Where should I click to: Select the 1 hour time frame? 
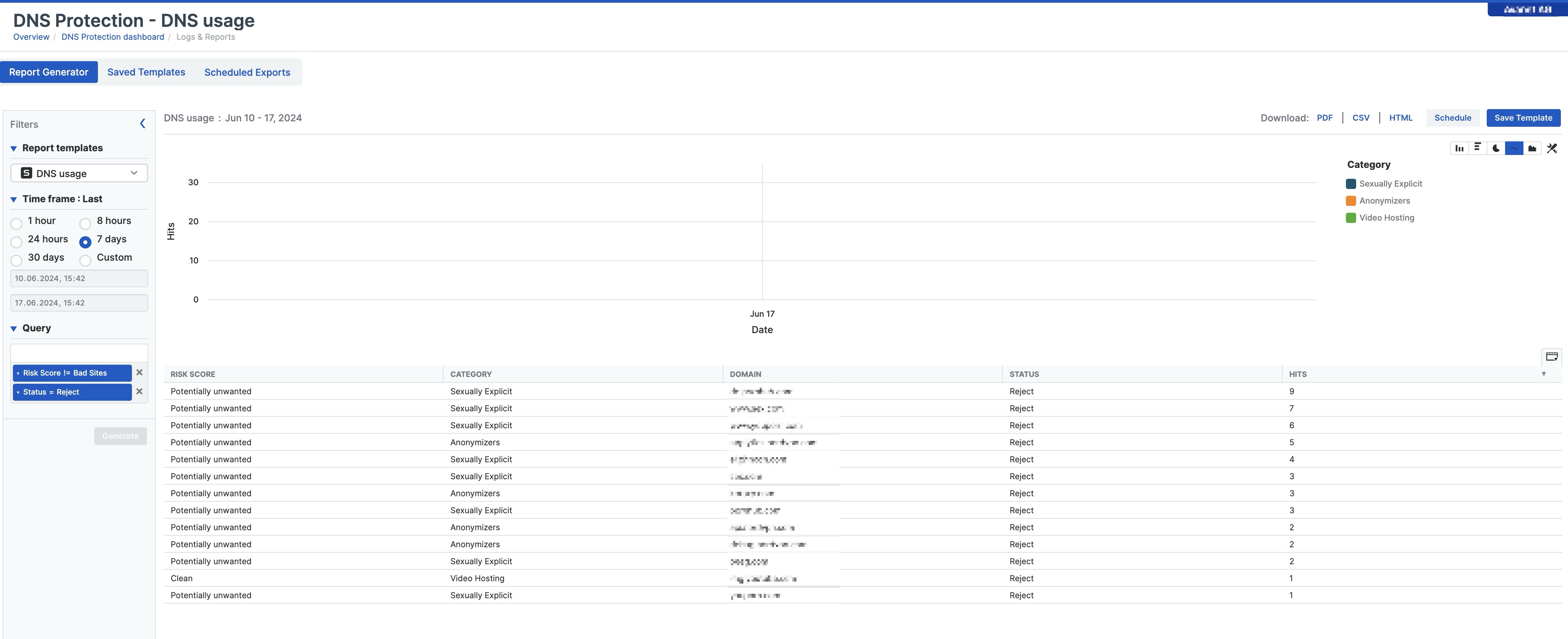coord(16,223)
